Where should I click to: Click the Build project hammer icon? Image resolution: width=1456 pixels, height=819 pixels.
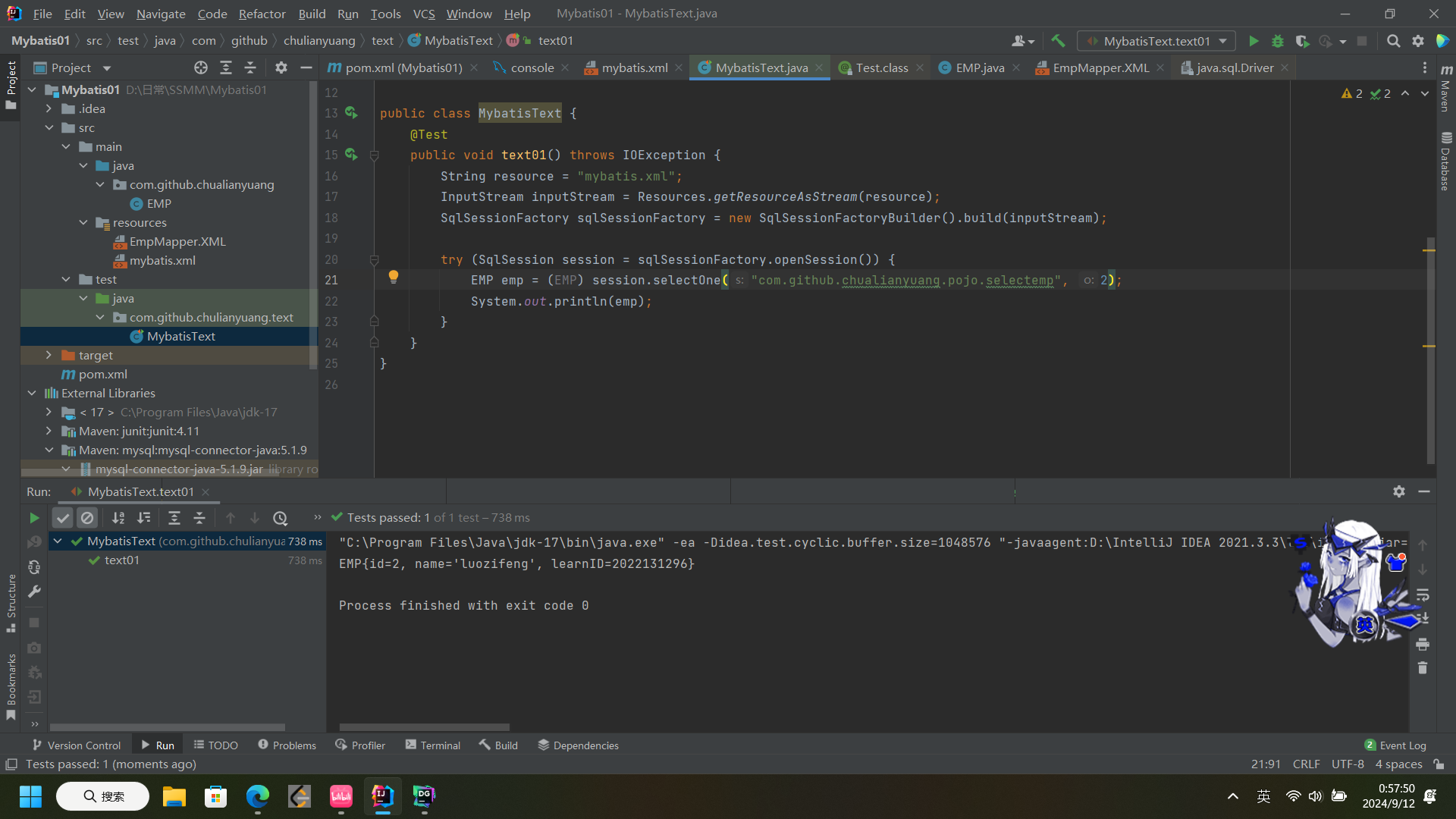click(1058, 41)
